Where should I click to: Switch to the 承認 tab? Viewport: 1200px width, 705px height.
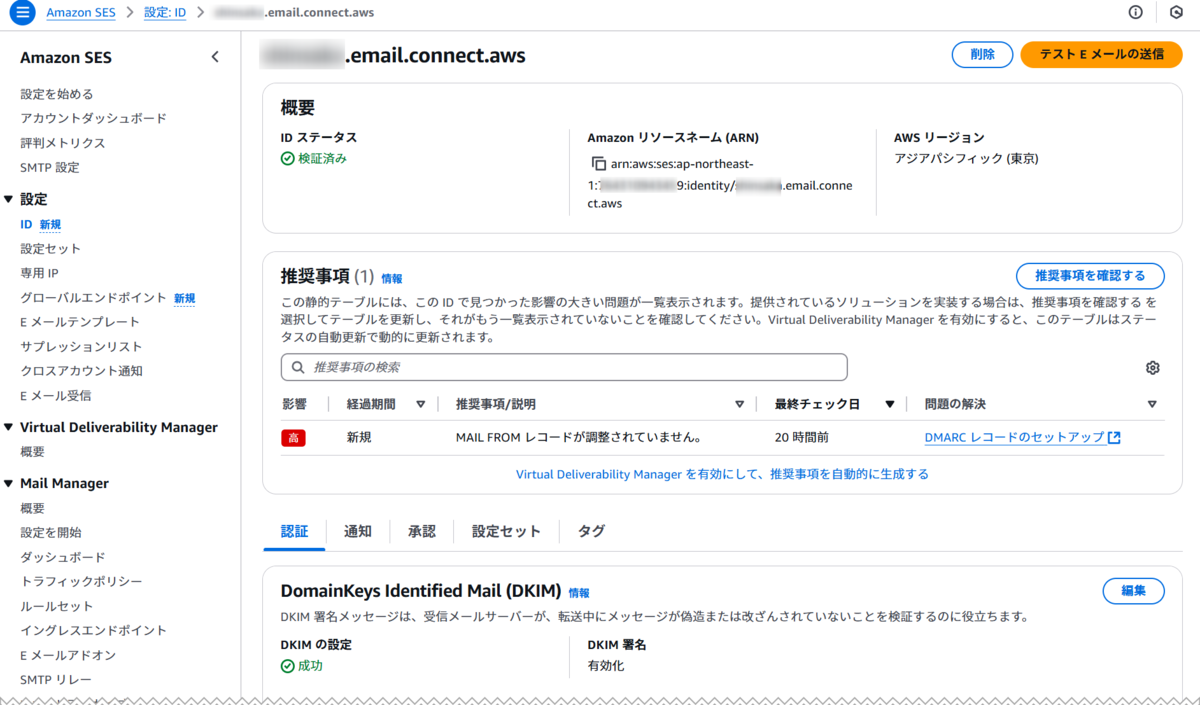click(x=422, y=531)
